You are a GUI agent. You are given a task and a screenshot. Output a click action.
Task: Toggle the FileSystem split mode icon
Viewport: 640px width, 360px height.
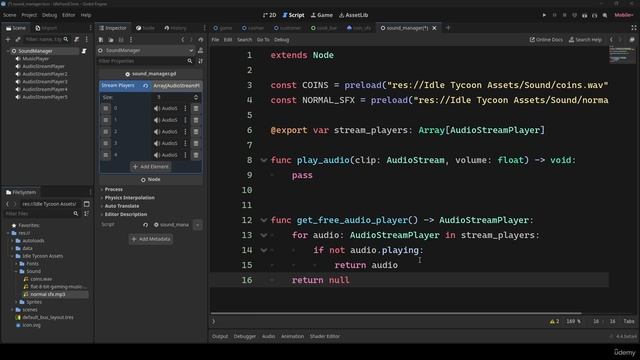click(x=87, y=204)
